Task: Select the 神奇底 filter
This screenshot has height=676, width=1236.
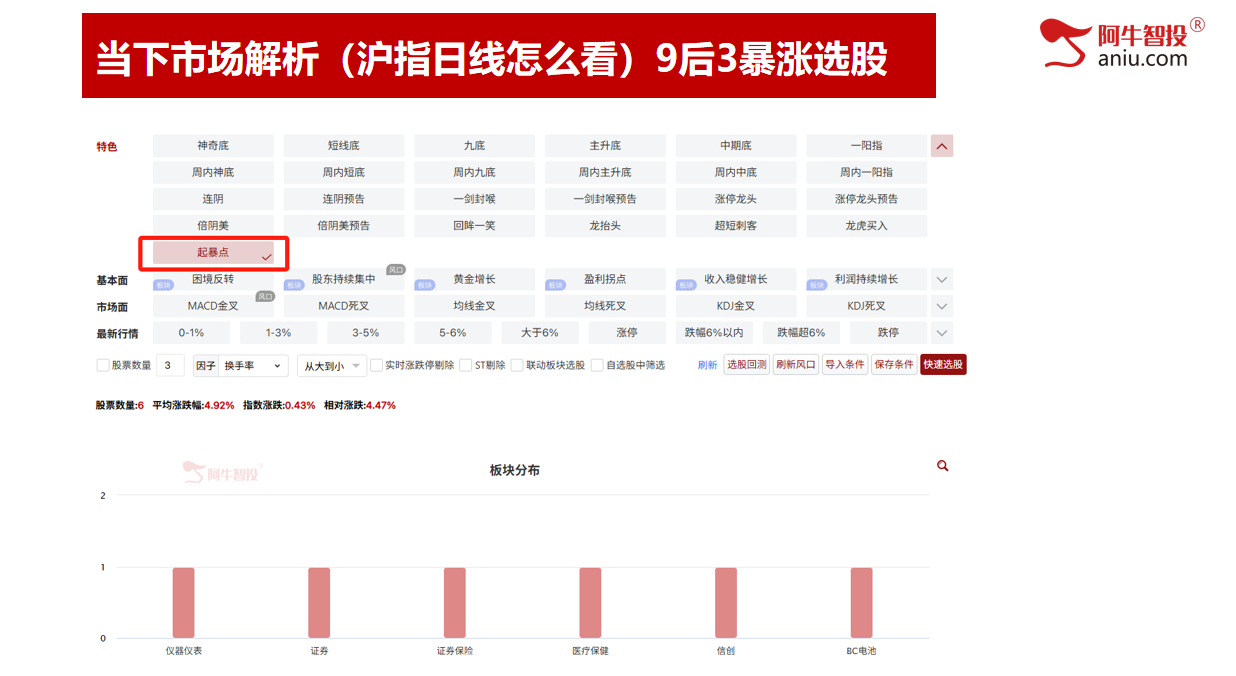Action: [x=213, y=146]
